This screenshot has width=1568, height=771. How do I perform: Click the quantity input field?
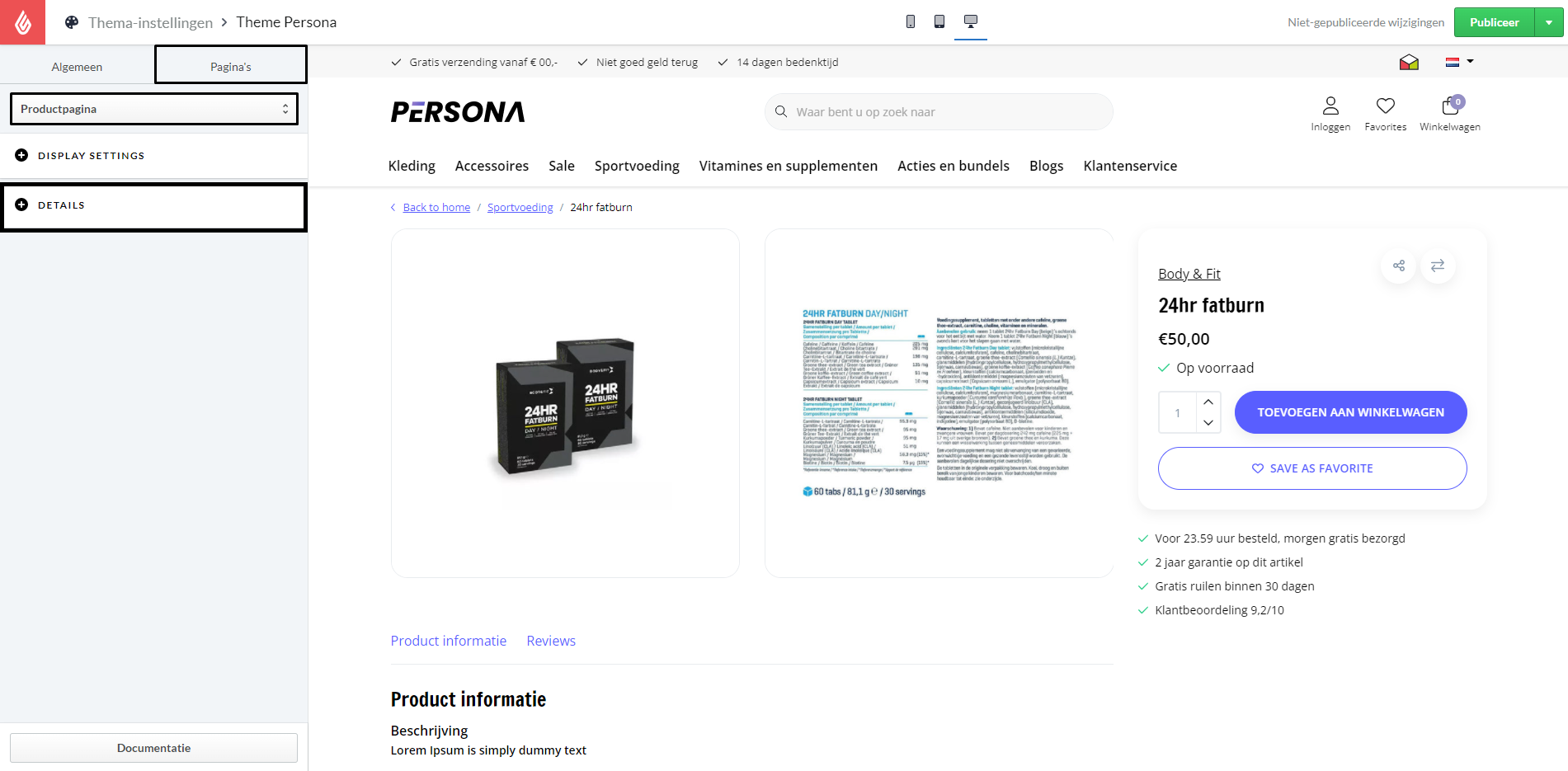pos(1177,412)
